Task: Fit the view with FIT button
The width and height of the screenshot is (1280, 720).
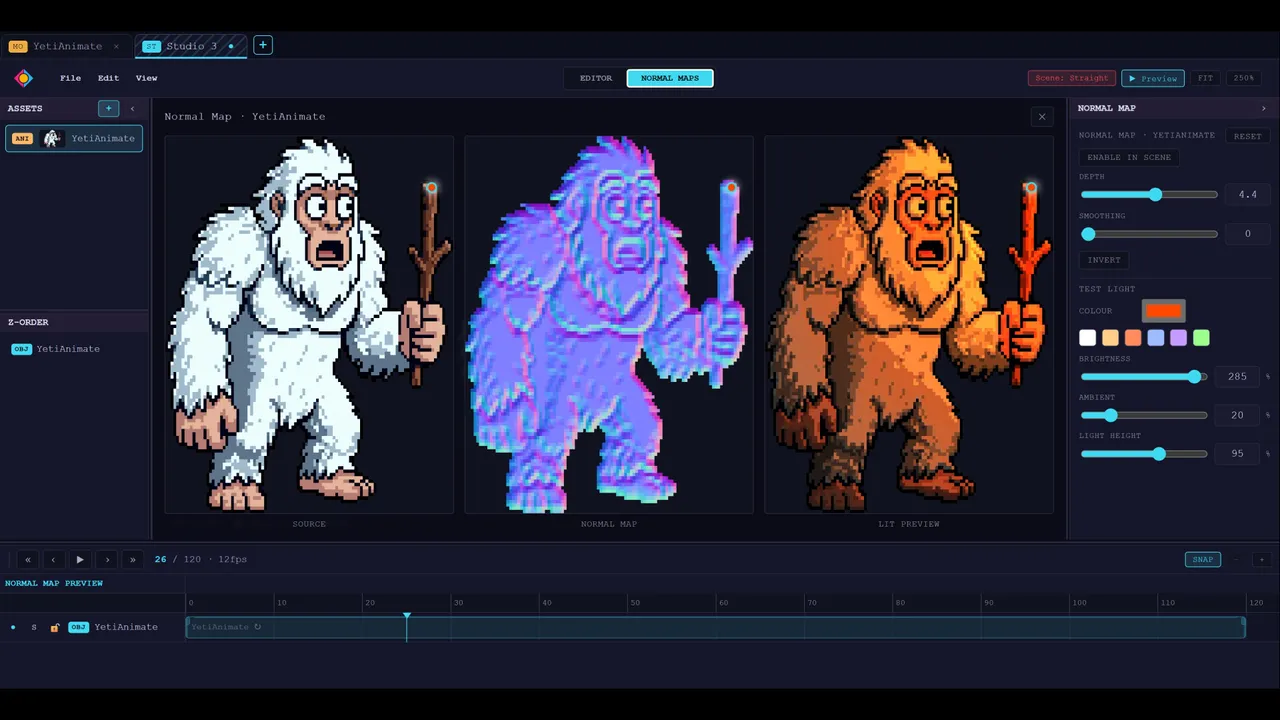Action: [1206, 78]
